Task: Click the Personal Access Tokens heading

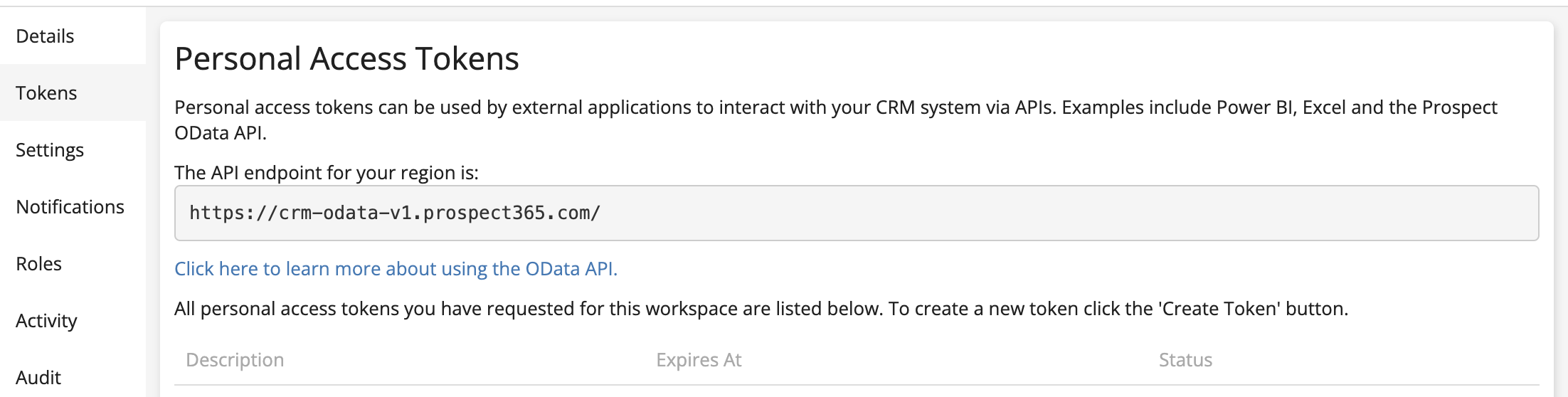Action: [x=346, y=58]
